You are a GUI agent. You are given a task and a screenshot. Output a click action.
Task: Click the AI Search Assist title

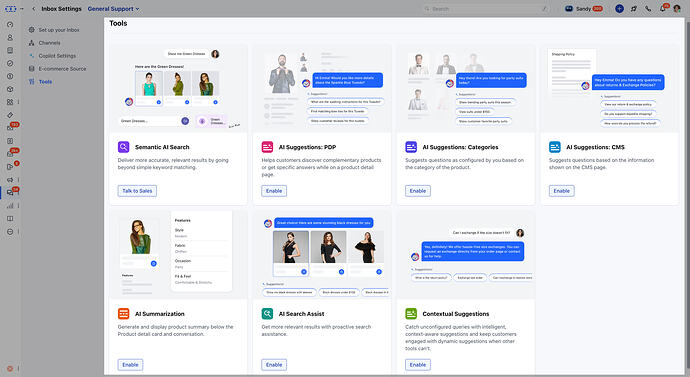tap(301, 314)
